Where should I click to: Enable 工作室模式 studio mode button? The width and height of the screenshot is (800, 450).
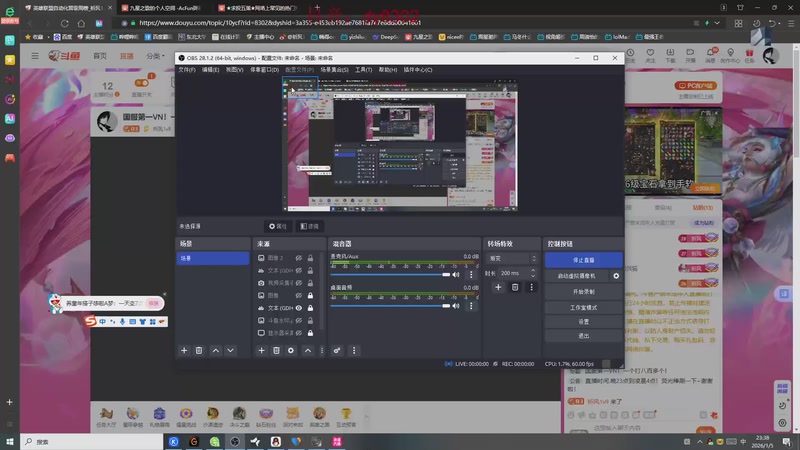point(584,308)
